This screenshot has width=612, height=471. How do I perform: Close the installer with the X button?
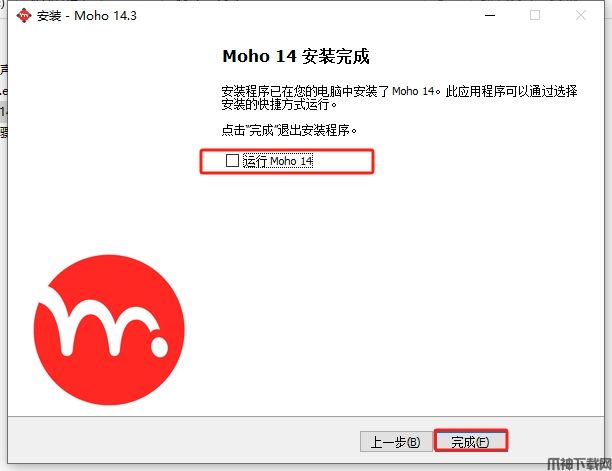pyautogui.click(x=581, y=15)
